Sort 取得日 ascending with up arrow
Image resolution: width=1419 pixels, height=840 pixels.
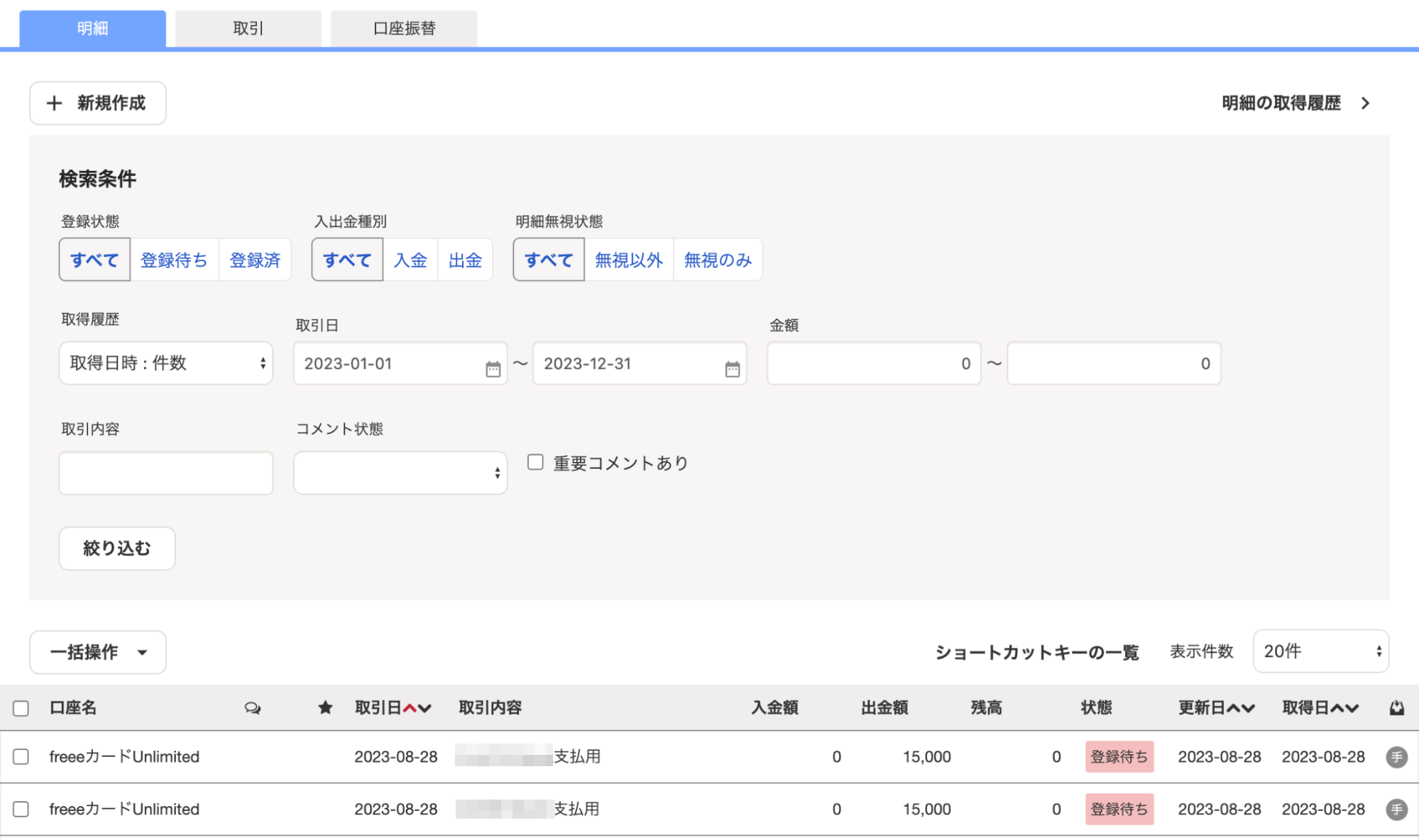[x=1337, y=708]
